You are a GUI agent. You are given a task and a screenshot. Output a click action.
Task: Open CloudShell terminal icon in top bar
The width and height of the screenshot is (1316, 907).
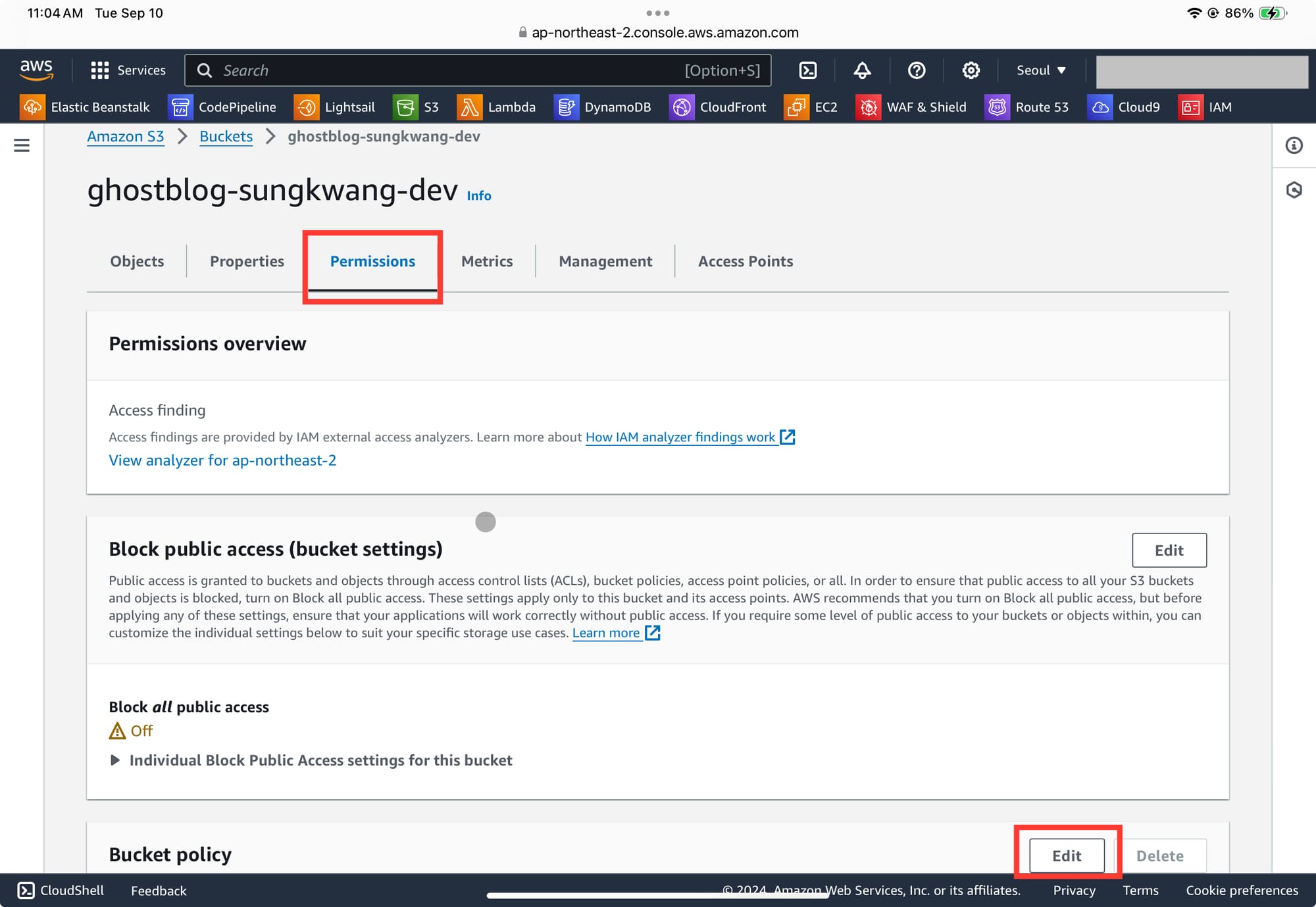(808, 70)
